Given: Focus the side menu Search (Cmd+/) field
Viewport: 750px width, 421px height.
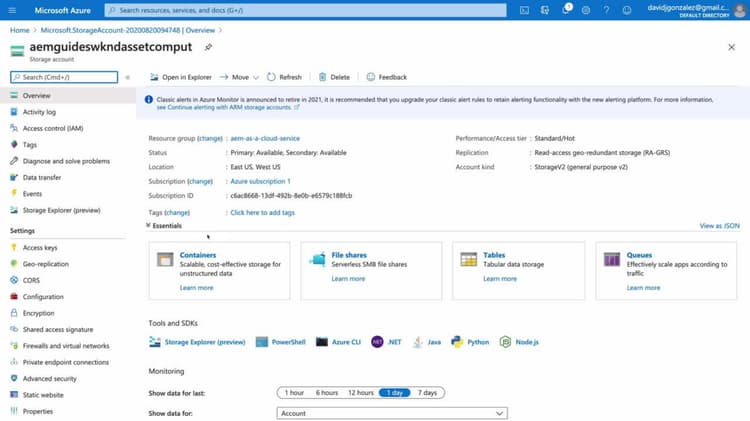Looking at the screenshot, I should tap(64, 77).
